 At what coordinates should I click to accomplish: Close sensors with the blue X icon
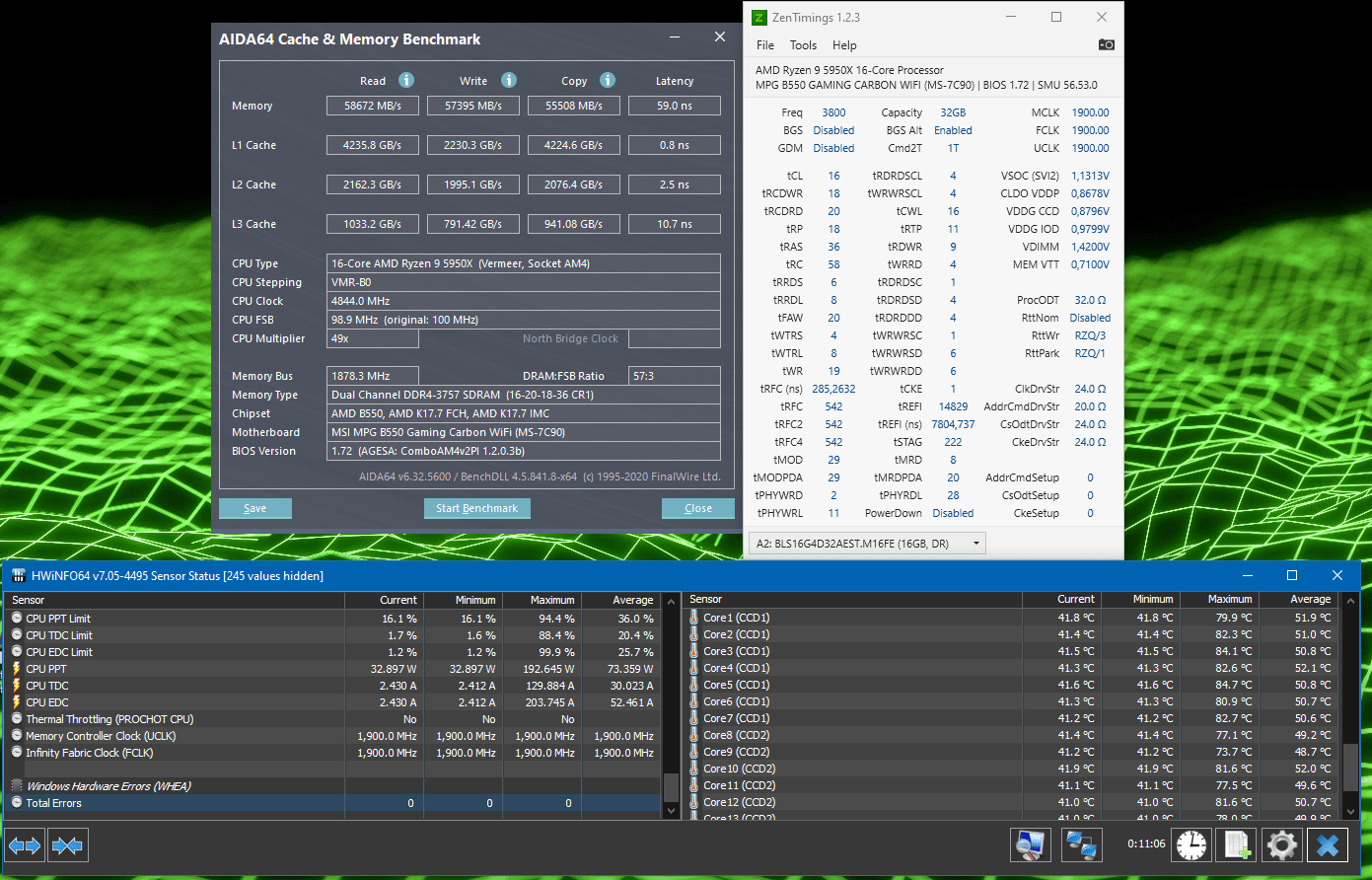tap(1328, 845)
